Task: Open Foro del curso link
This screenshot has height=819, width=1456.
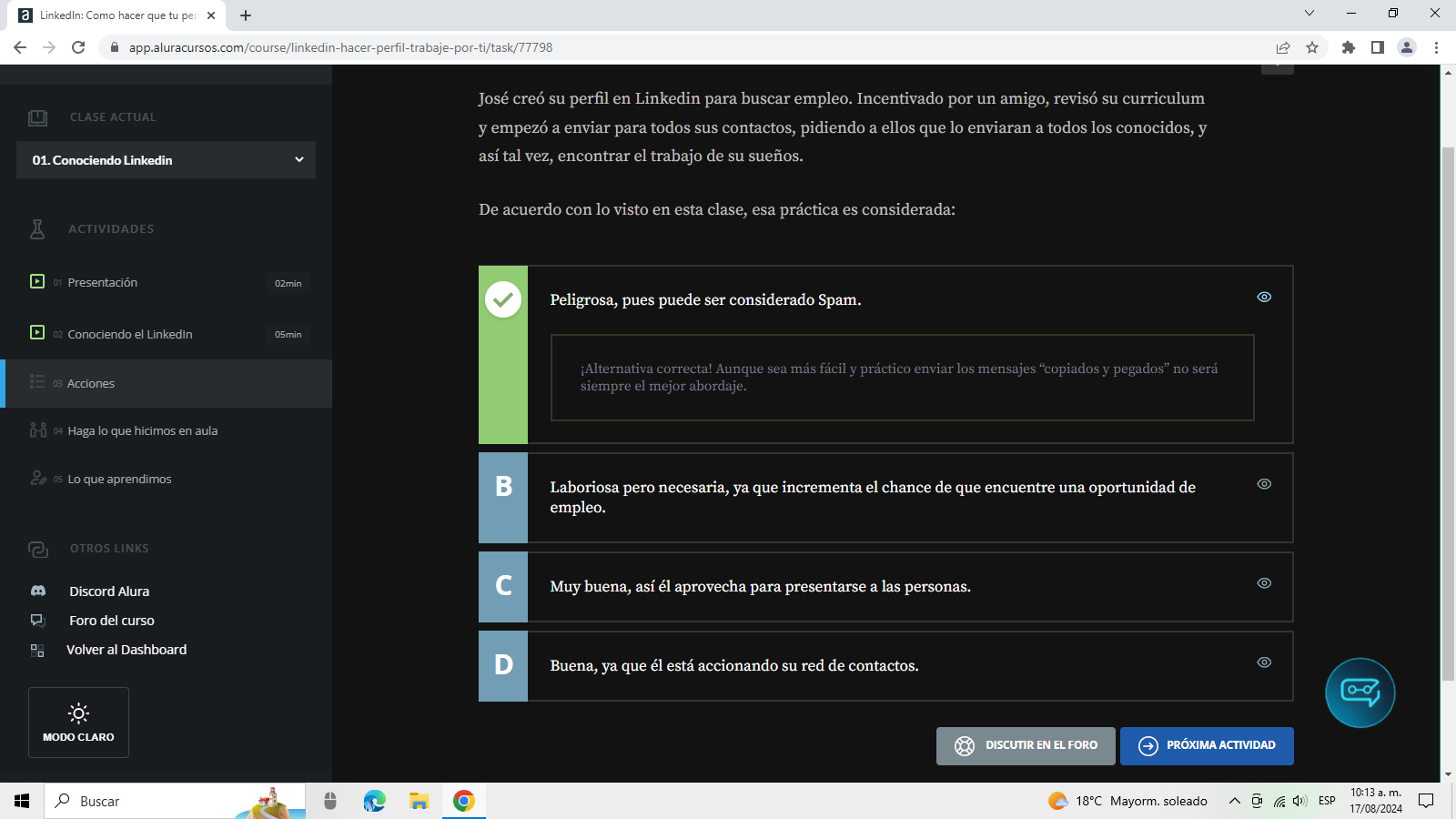Action: 112,621
